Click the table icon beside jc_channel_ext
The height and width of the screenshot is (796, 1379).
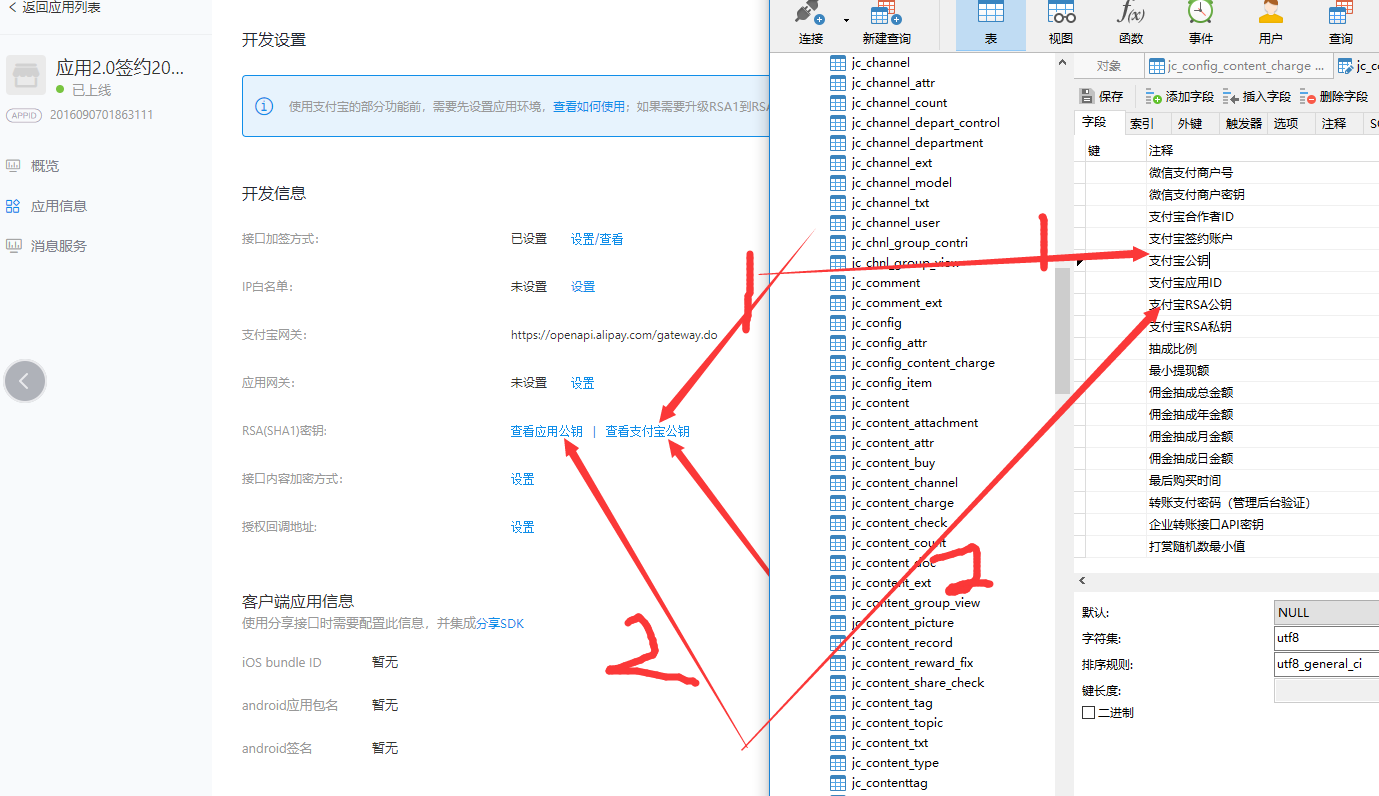tap(838, 163)
